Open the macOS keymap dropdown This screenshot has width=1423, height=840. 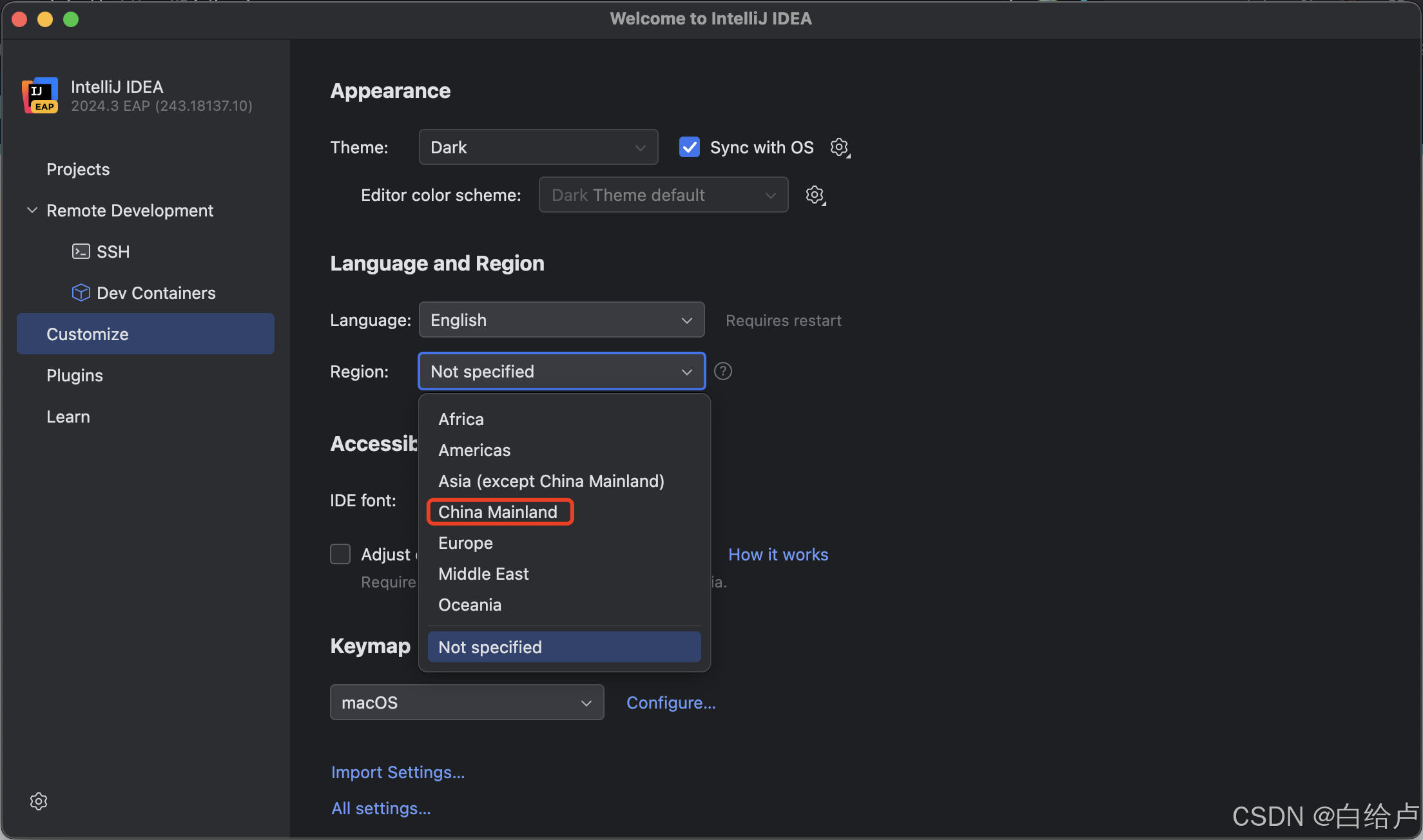click(467, 703)
